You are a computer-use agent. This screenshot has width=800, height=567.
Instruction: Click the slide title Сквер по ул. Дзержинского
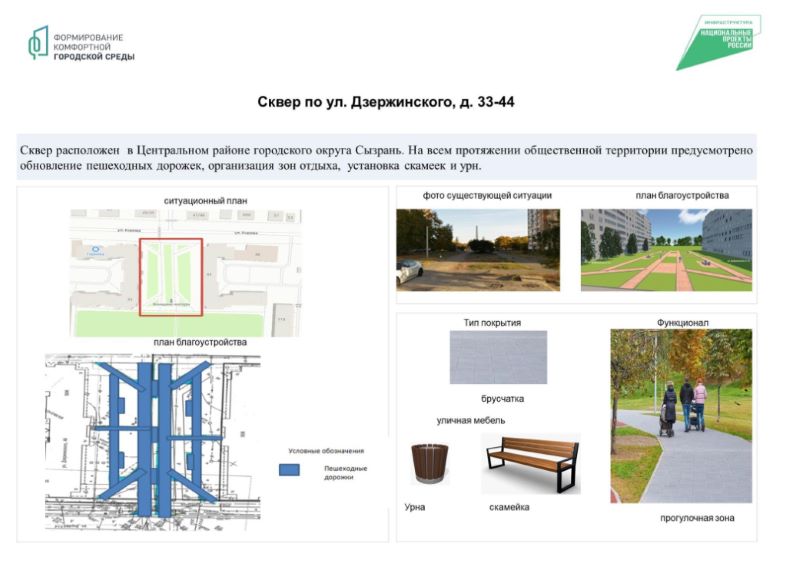(x=386, y=102)
